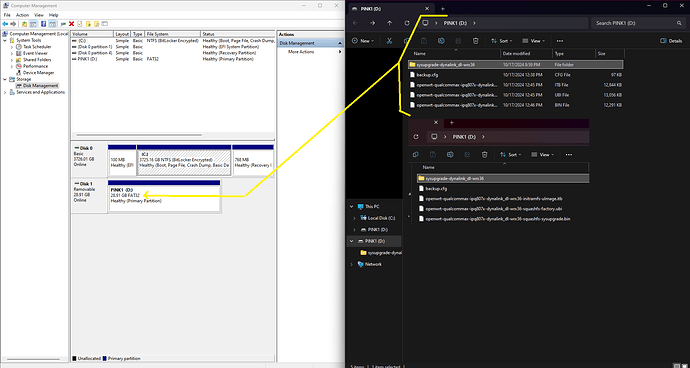This screenshot has height=368, width=690.
Task: Sort by the Volume column header
Action: click(92, 34)
